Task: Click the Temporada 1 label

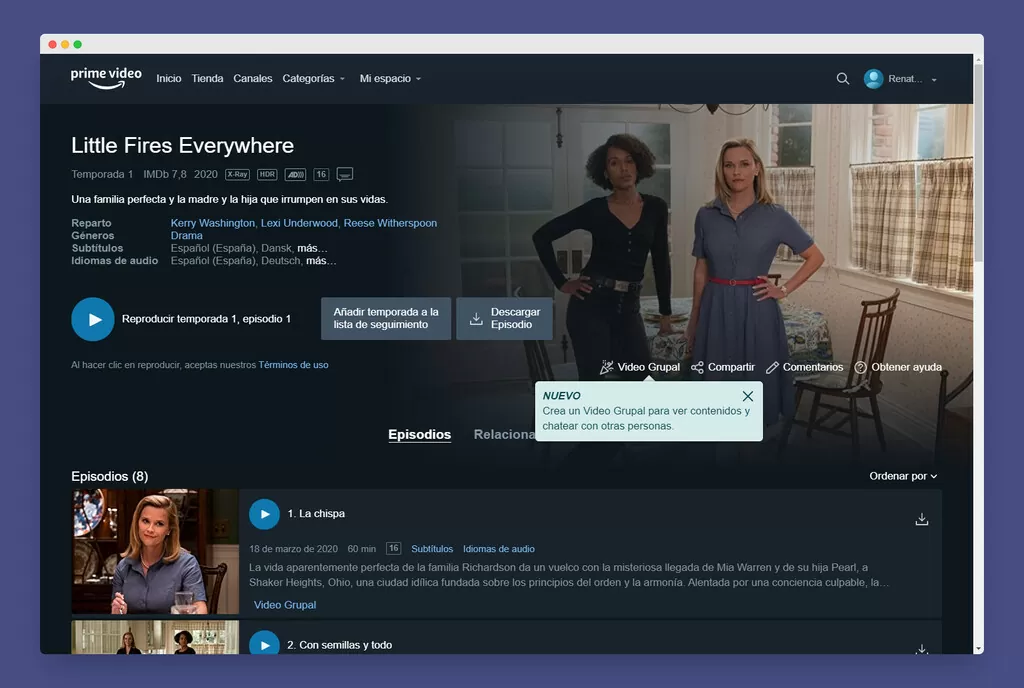Action: pyautogui.click(x=102, y=174)
